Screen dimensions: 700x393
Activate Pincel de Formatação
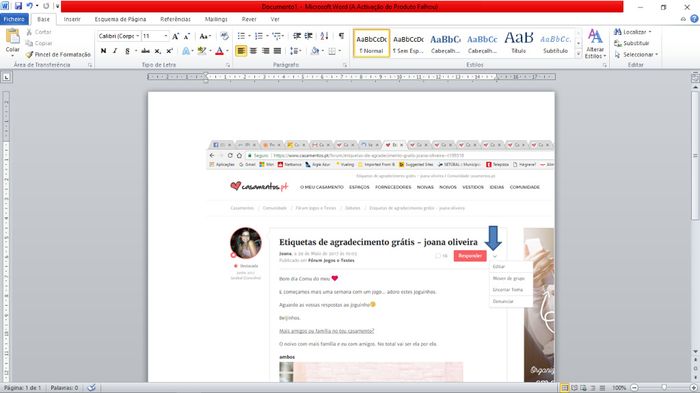tap(58, 54)
